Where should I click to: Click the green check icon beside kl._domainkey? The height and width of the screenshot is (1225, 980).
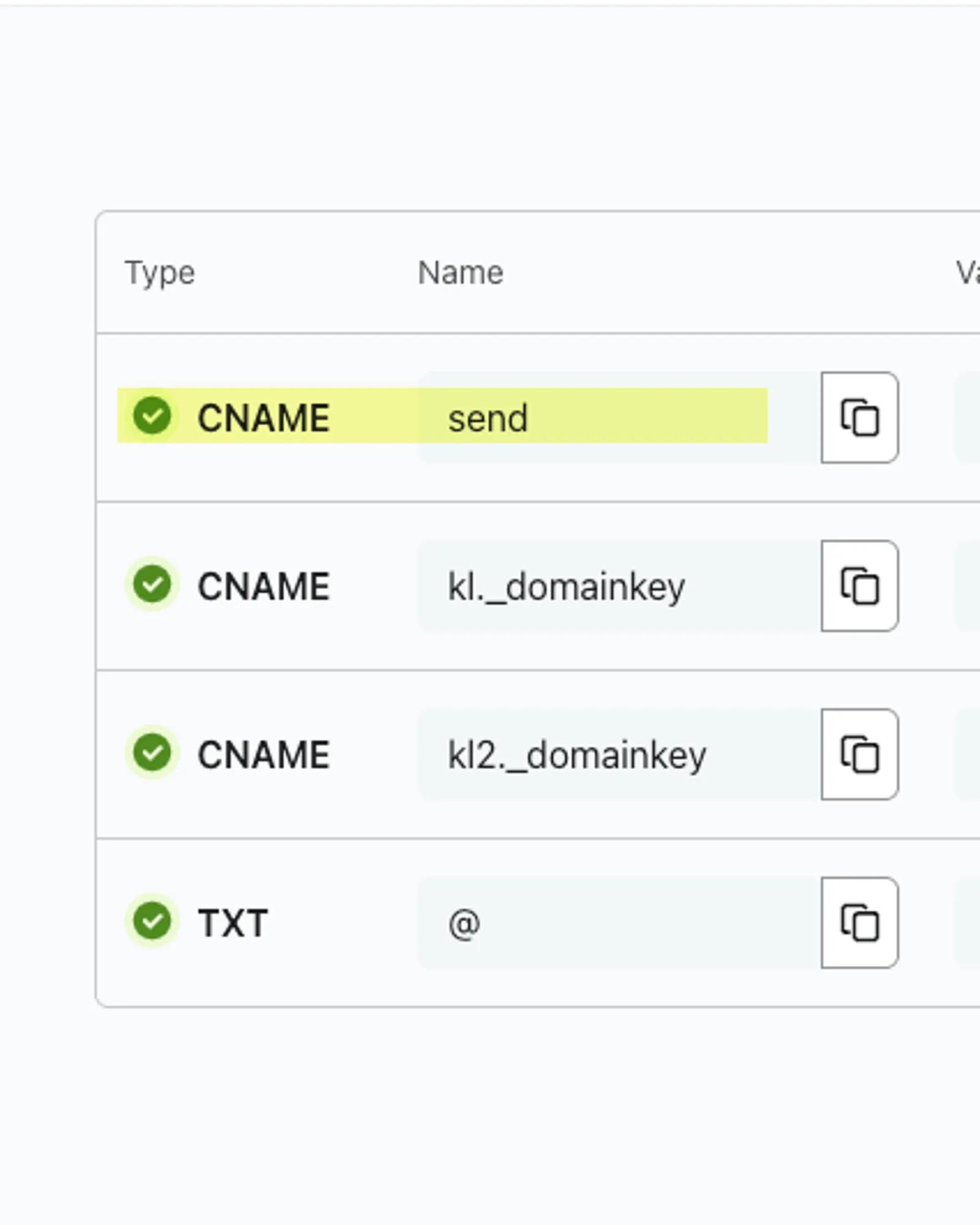pos(151,584)
